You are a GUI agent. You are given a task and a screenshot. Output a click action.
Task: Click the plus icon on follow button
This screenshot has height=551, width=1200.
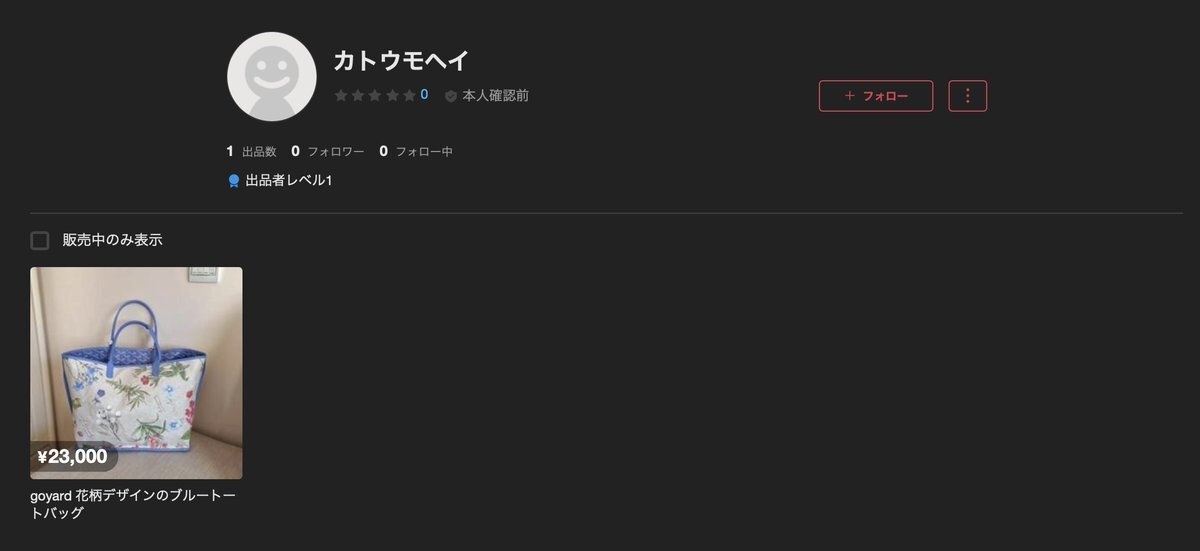[x=849, y=96]
